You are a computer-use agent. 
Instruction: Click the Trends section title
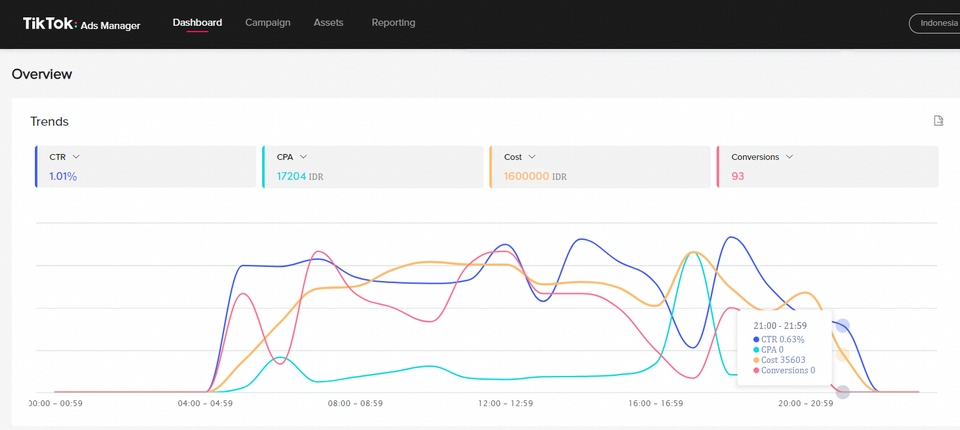pos(49,121)
